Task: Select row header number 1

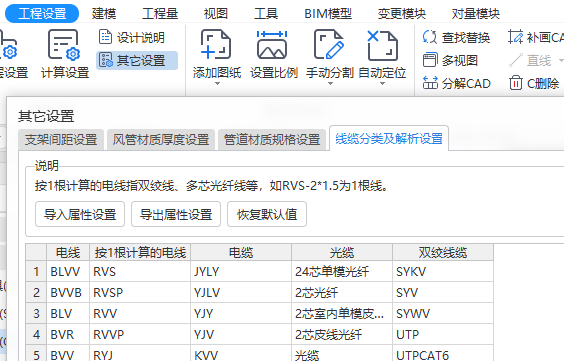Action: [36, 271]
